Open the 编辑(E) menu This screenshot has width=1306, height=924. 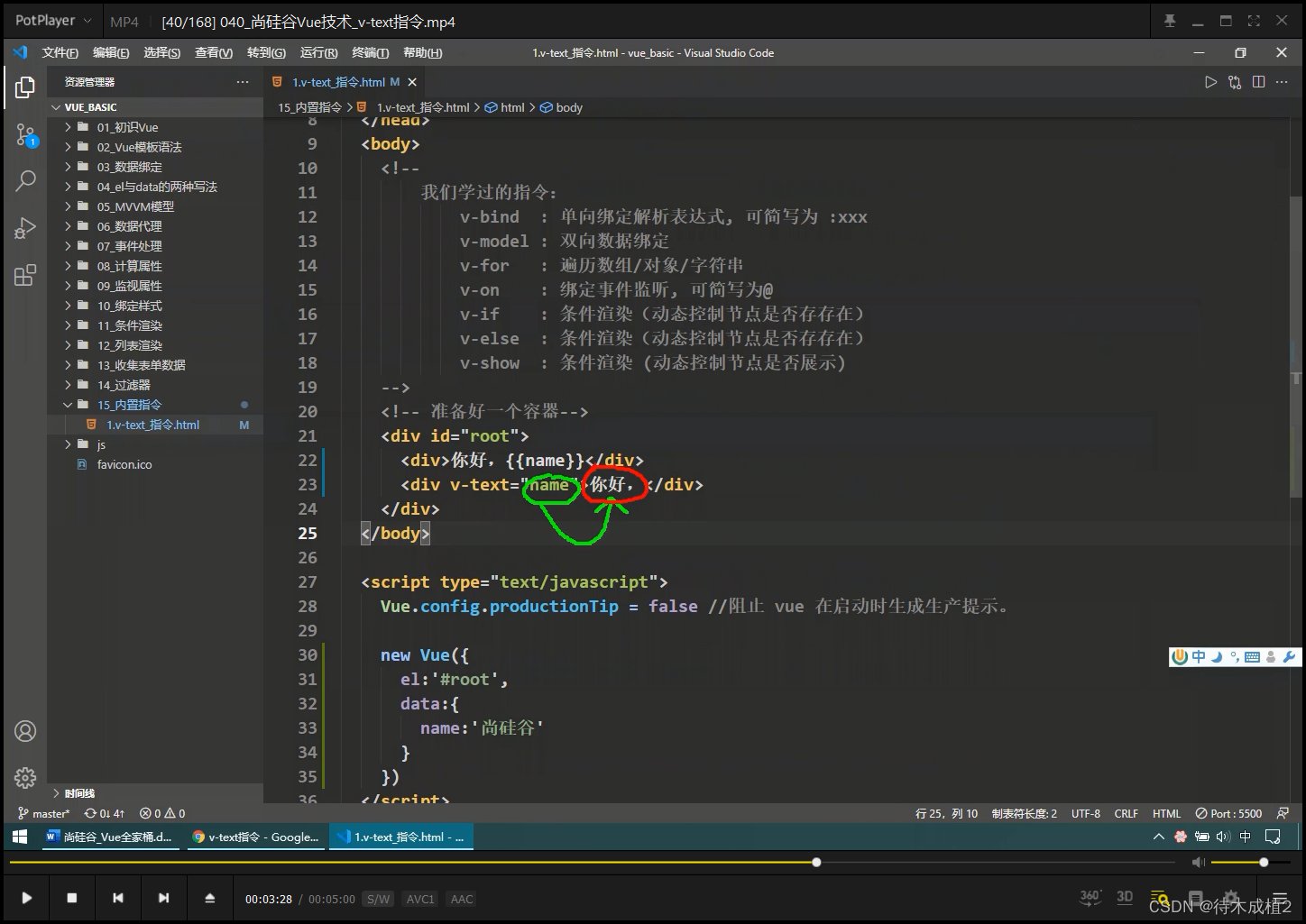point(111,53)
